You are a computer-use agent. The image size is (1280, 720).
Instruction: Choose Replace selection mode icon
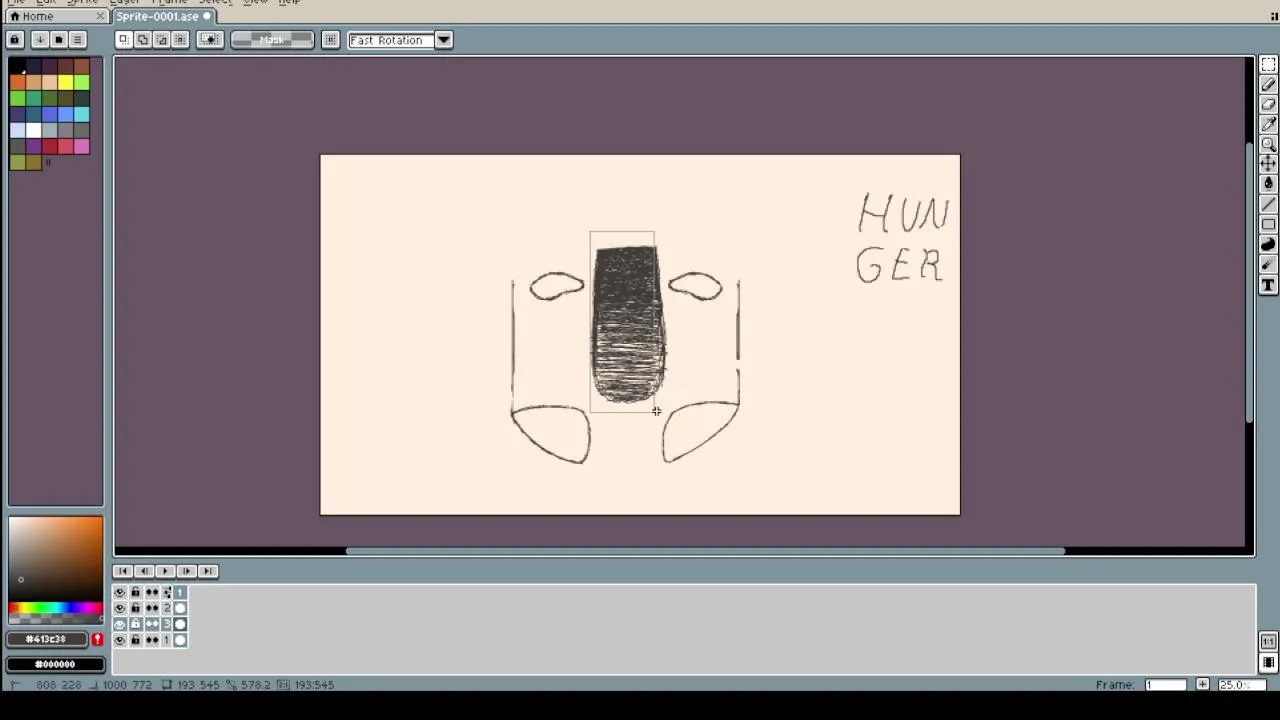[123, 40]
